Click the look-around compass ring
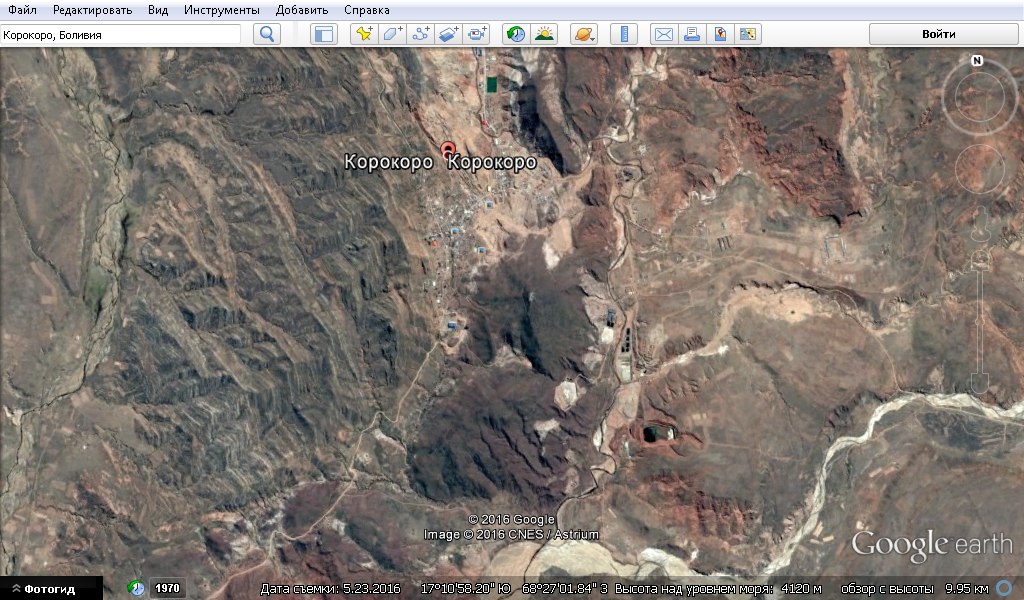This screenshot has height=600, width=1024. coord(978,98)
